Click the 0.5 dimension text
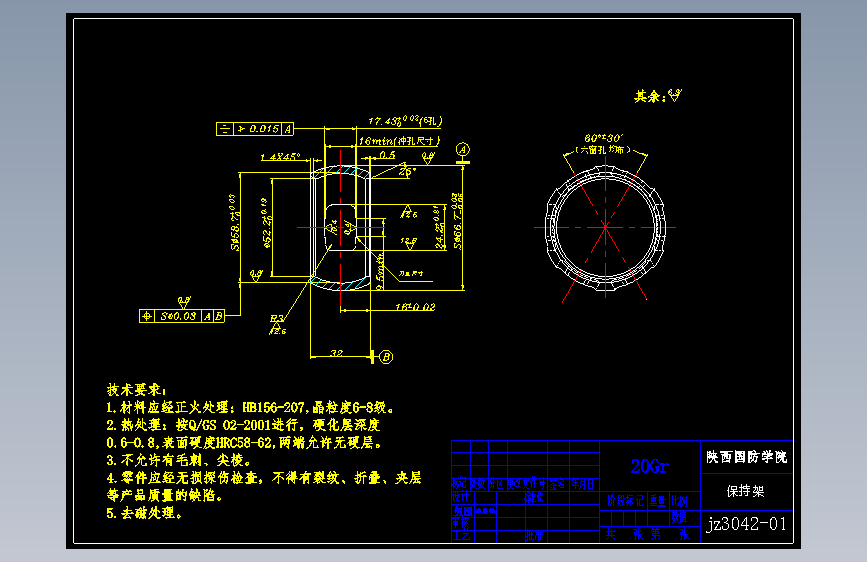This screenshot has height=562, width=867. point(388,155)
